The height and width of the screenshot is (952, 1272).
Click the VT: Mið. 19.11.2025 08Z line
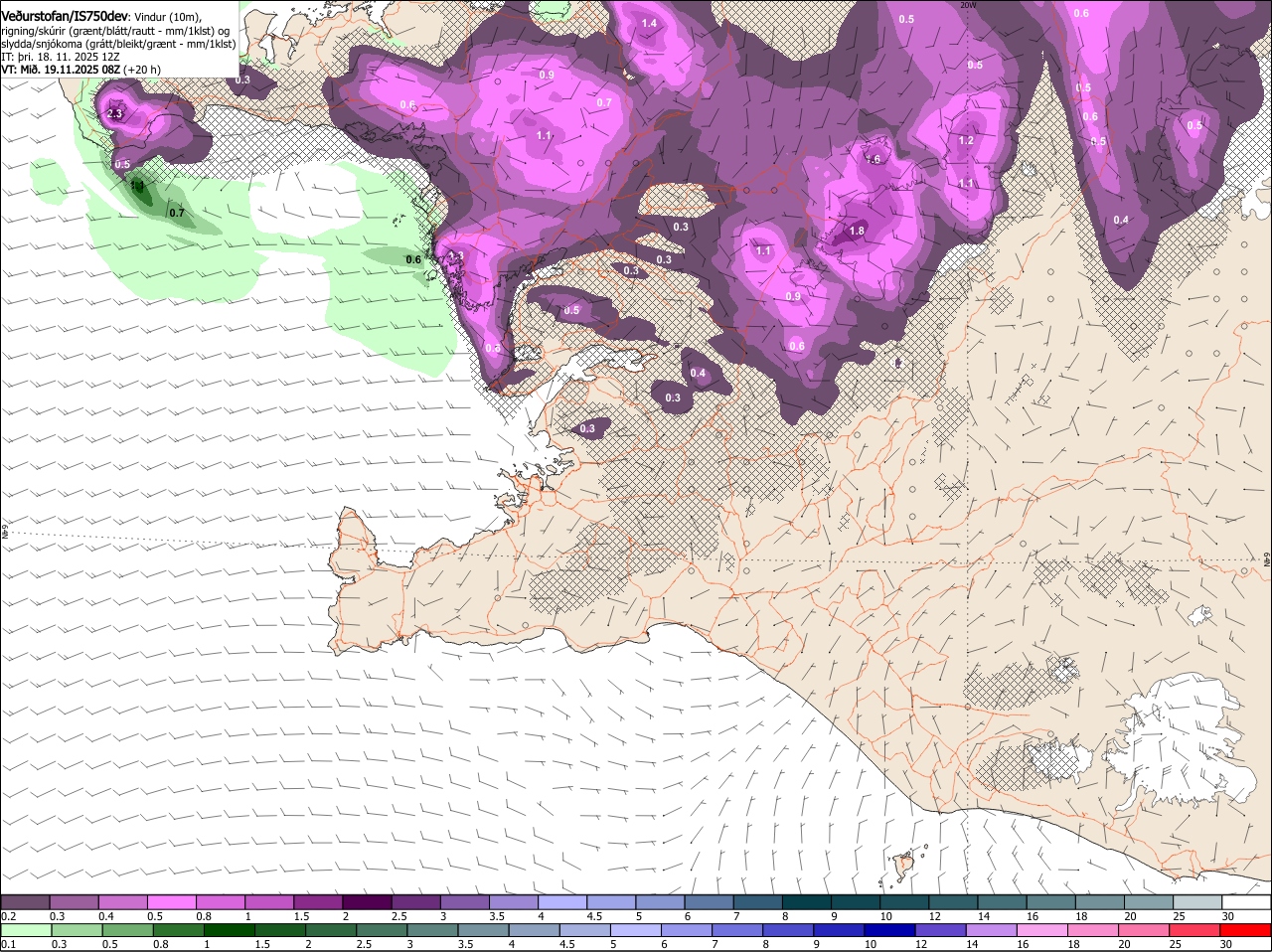[x=80, y=70]
